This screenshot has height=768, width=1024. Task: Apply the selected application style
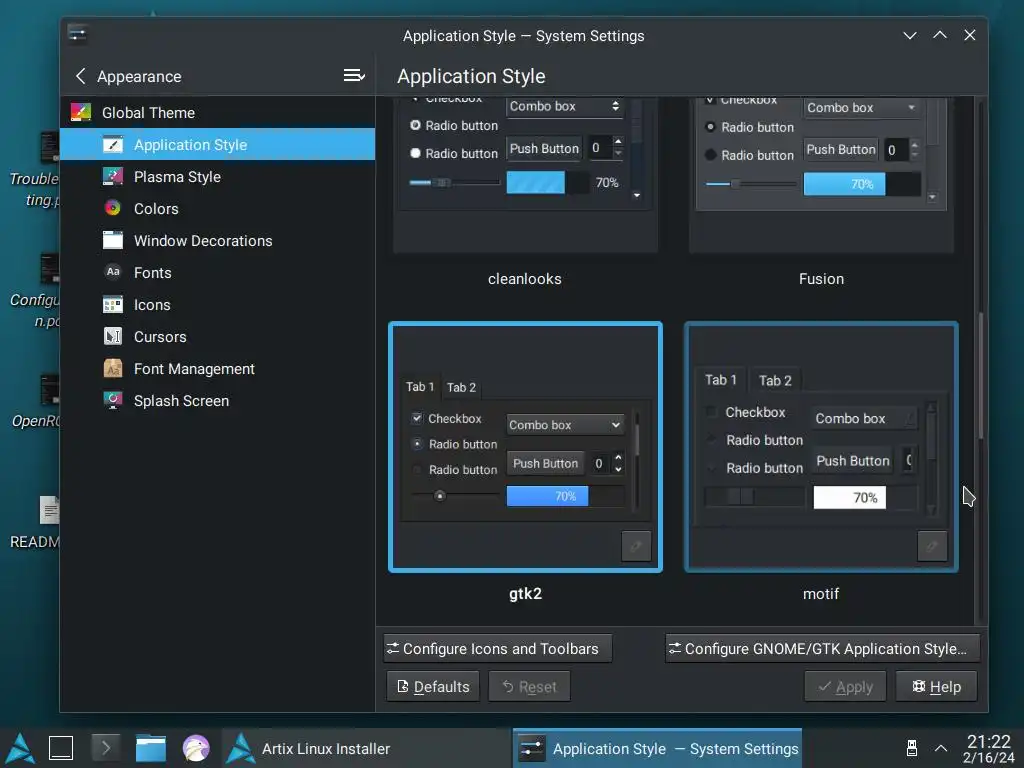pyautogui.click(x=846, y=686)
